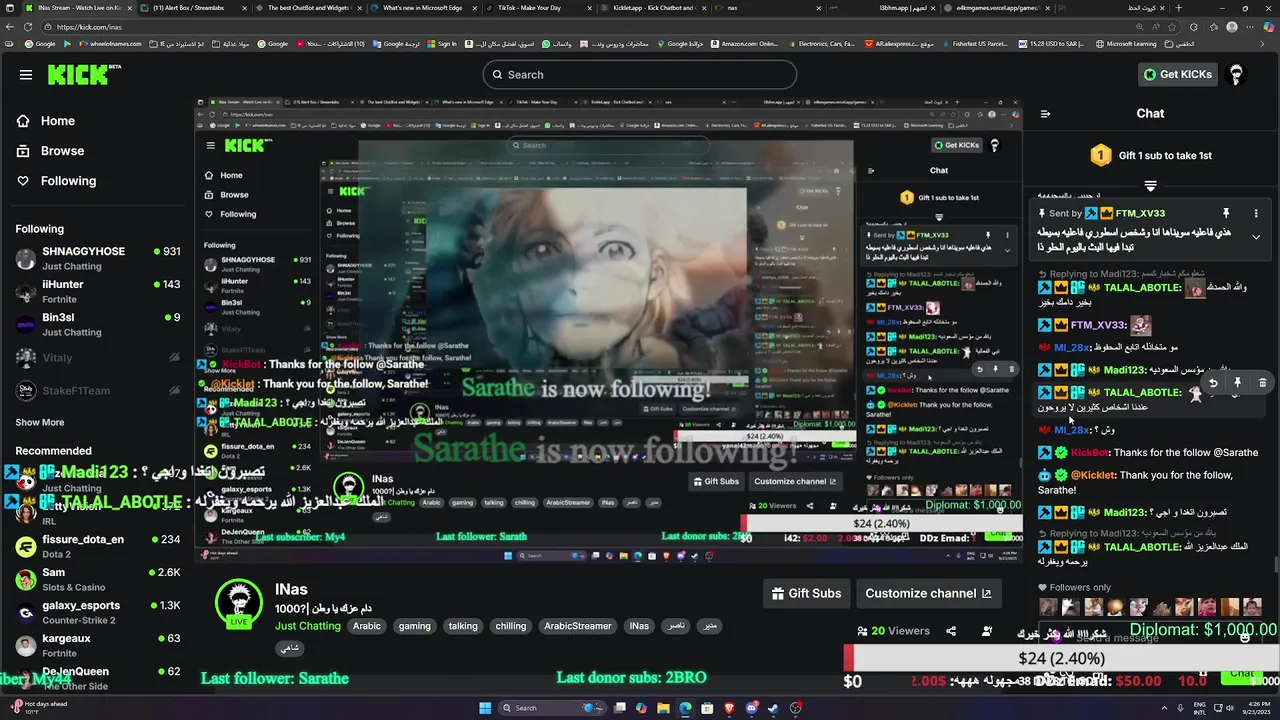Reply to hovered TALAL_ABOTLE message
Viewport: 1280px width, 720px height.
(1213, 383)
